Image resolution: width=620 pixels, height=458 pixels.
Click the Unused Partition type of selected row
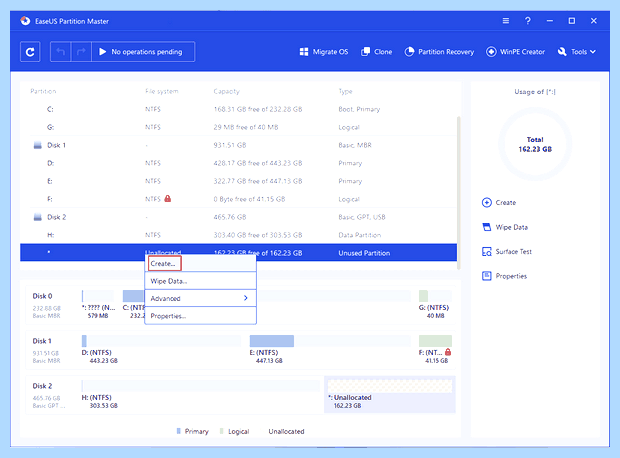(364, 253)
